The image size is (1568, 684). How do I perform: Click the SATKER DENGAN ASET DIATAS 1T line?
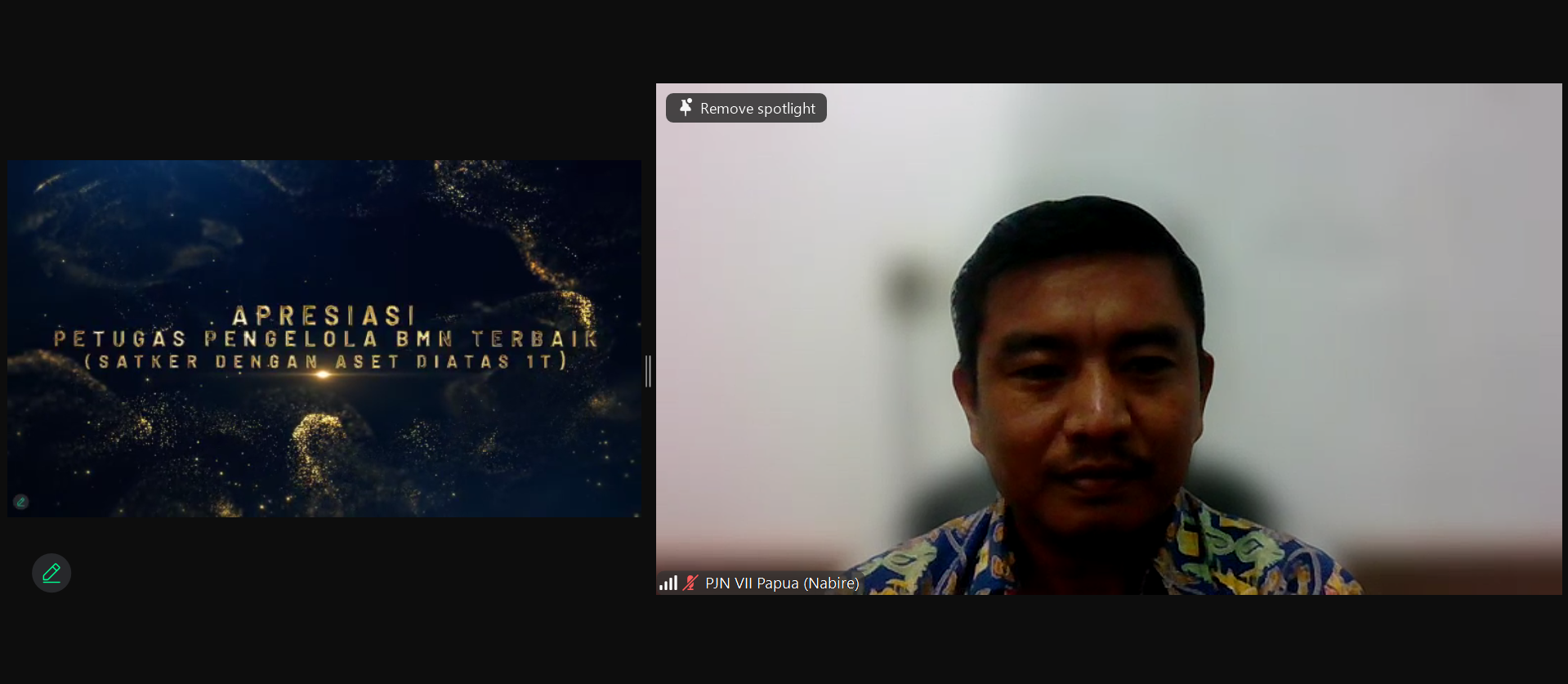[x=326, y=361]
